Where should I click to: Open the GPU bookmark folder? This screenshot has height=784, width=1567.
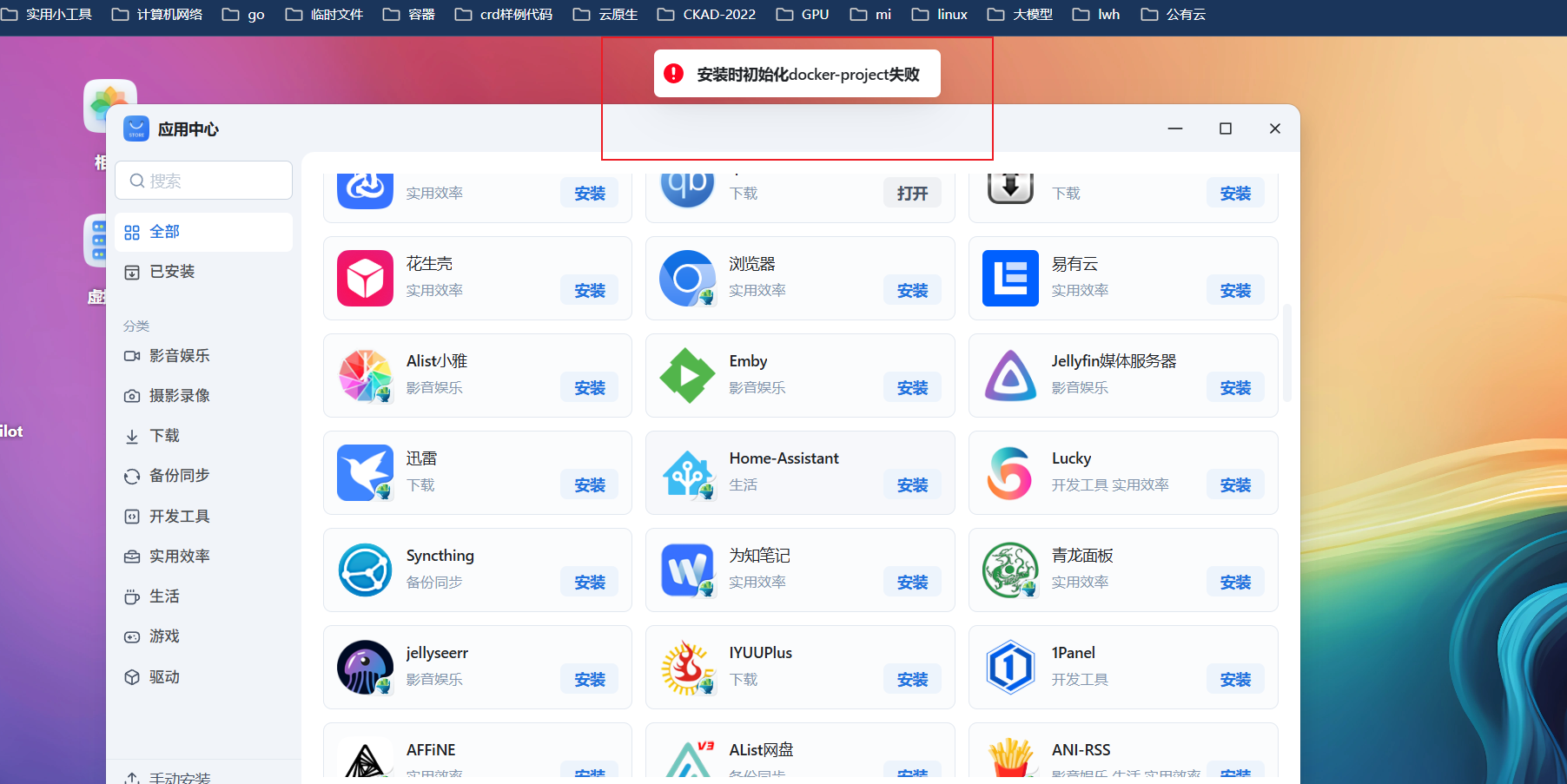click(803, 14)
